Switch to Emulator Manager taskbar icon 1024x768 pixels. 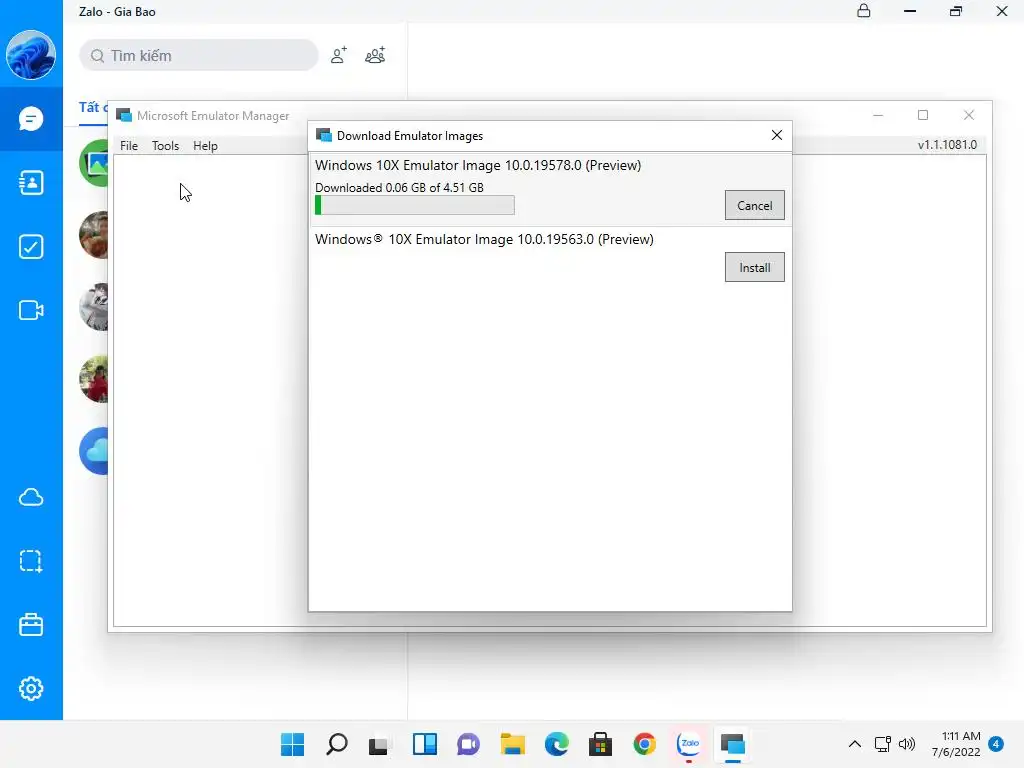pos(733,744)
